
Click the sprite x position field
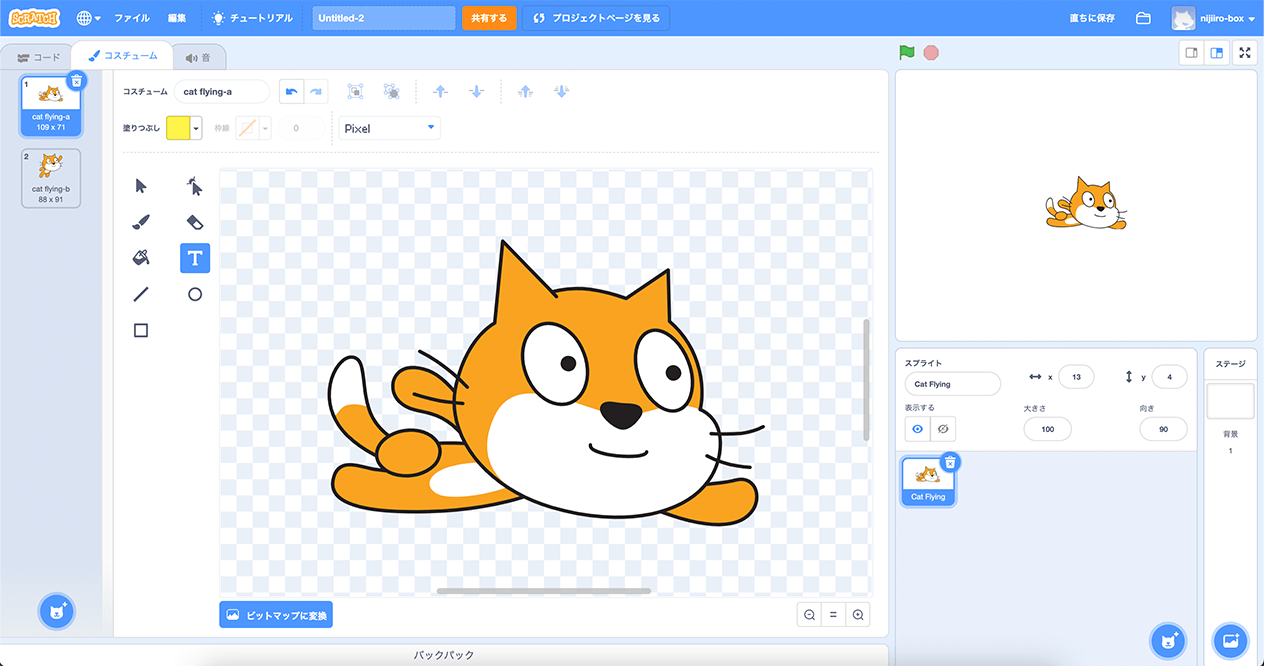(1076, 377)
